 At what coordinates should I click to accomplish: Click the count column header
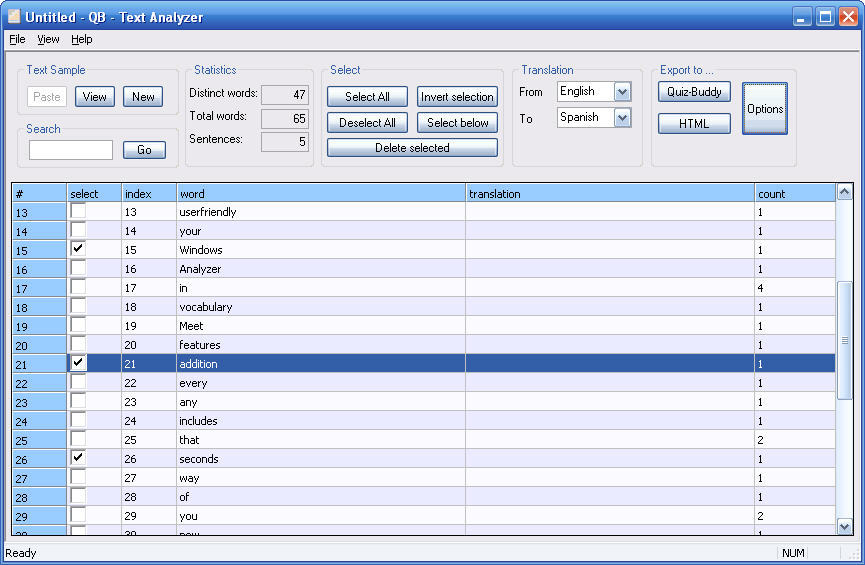click(x=795, y=193)
